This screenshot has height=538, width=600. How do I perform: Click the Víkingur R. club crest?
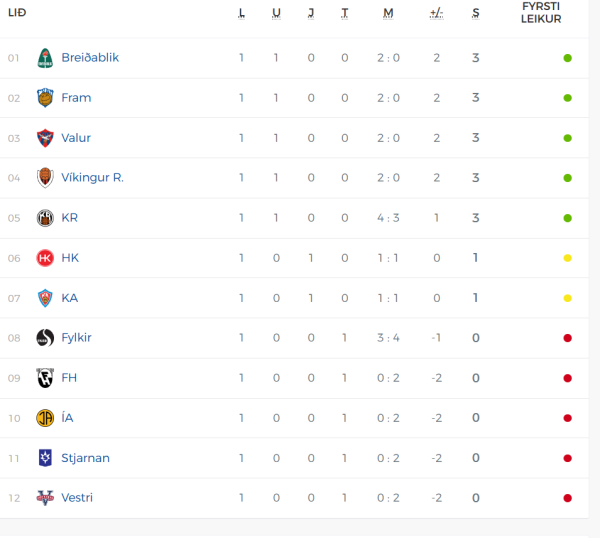coord(45,178)
